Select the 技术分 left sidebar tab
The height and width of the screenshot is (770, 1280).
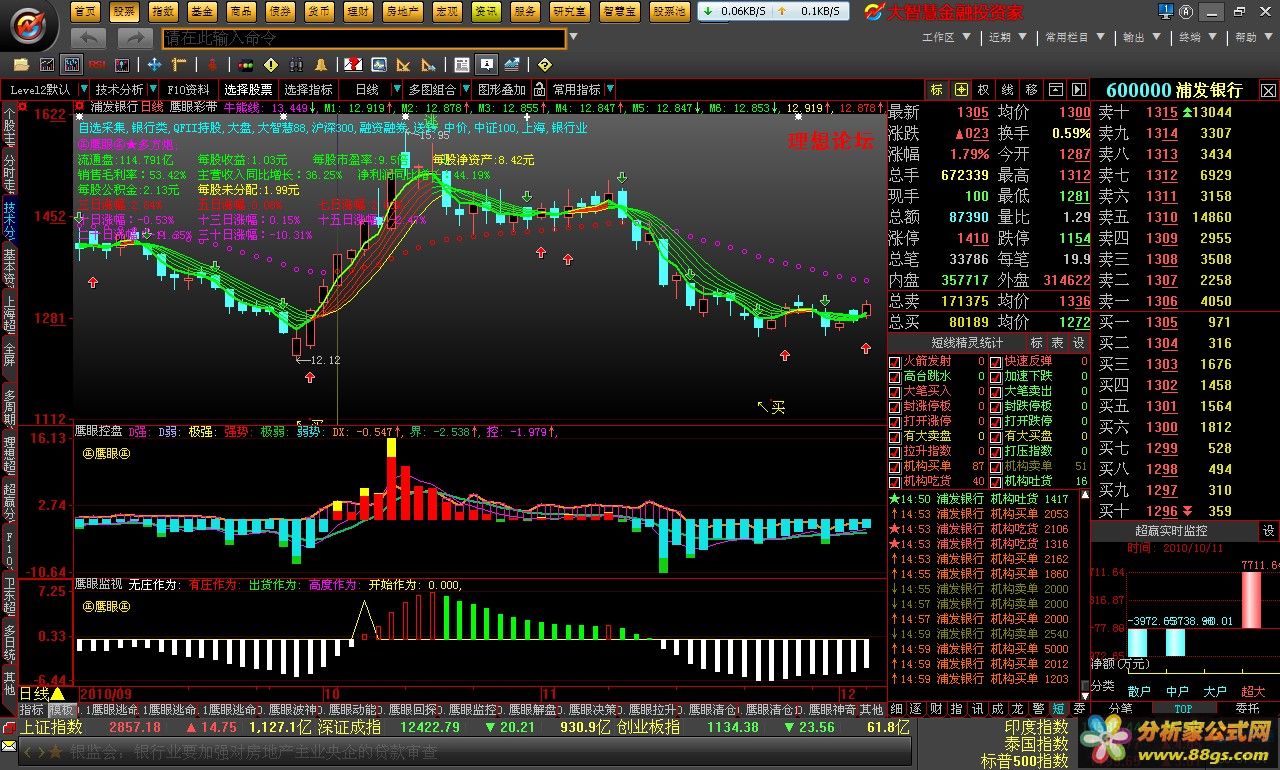click(9, 220)
